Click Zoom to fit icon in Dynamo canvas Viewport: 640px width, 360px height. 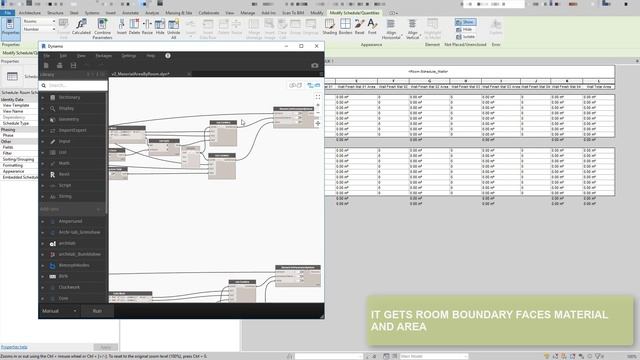(x=318, y=97)
